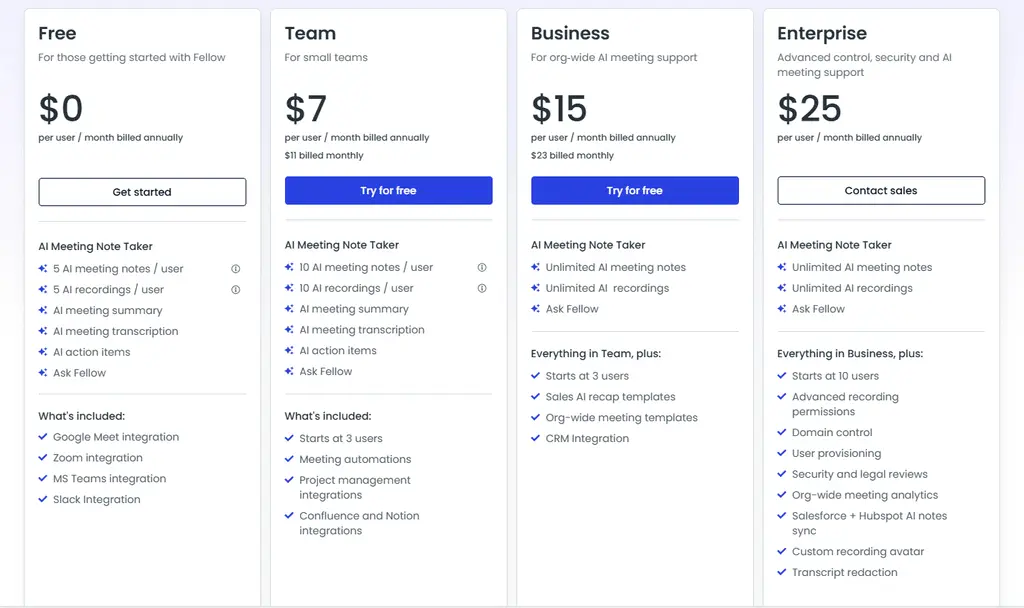Click the Contact sales button
Viewport: 1024px width, 608px height.
(x=881, y=190)
